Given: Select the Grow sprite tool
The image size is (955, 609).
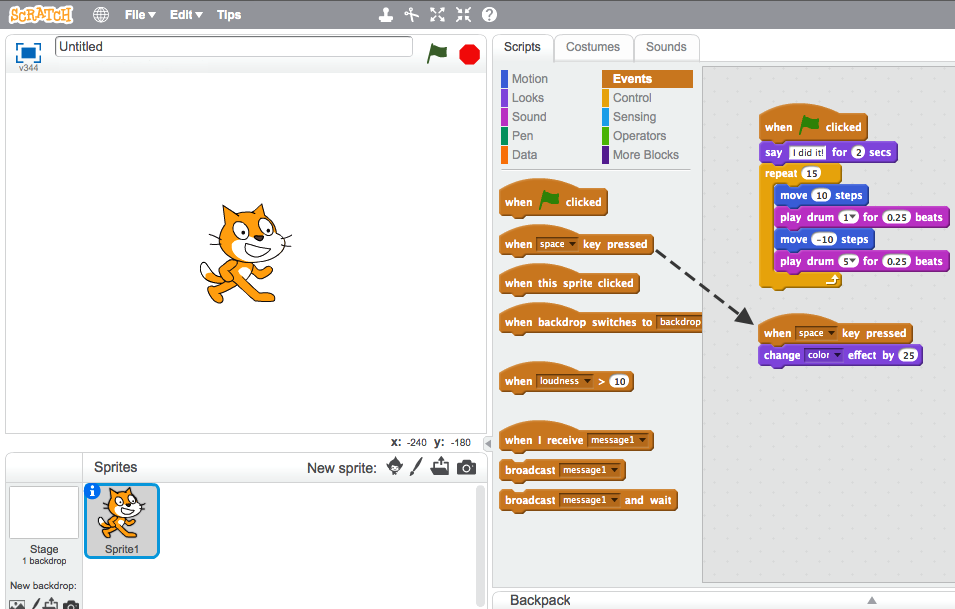Looking at the screenshot, I should [437, 15].
